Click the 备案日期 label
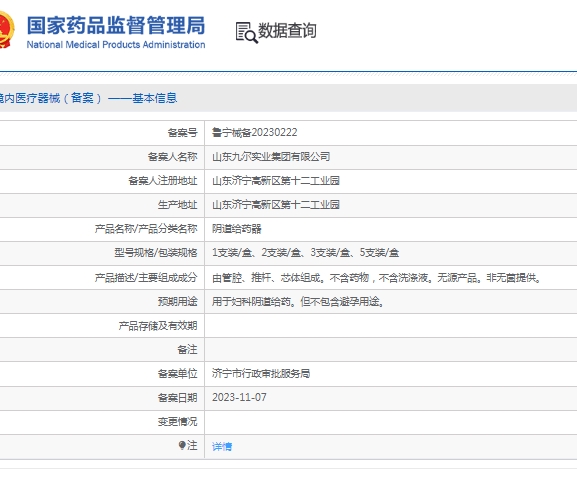Screen dimensions: 577x482 tap(177, 398)
